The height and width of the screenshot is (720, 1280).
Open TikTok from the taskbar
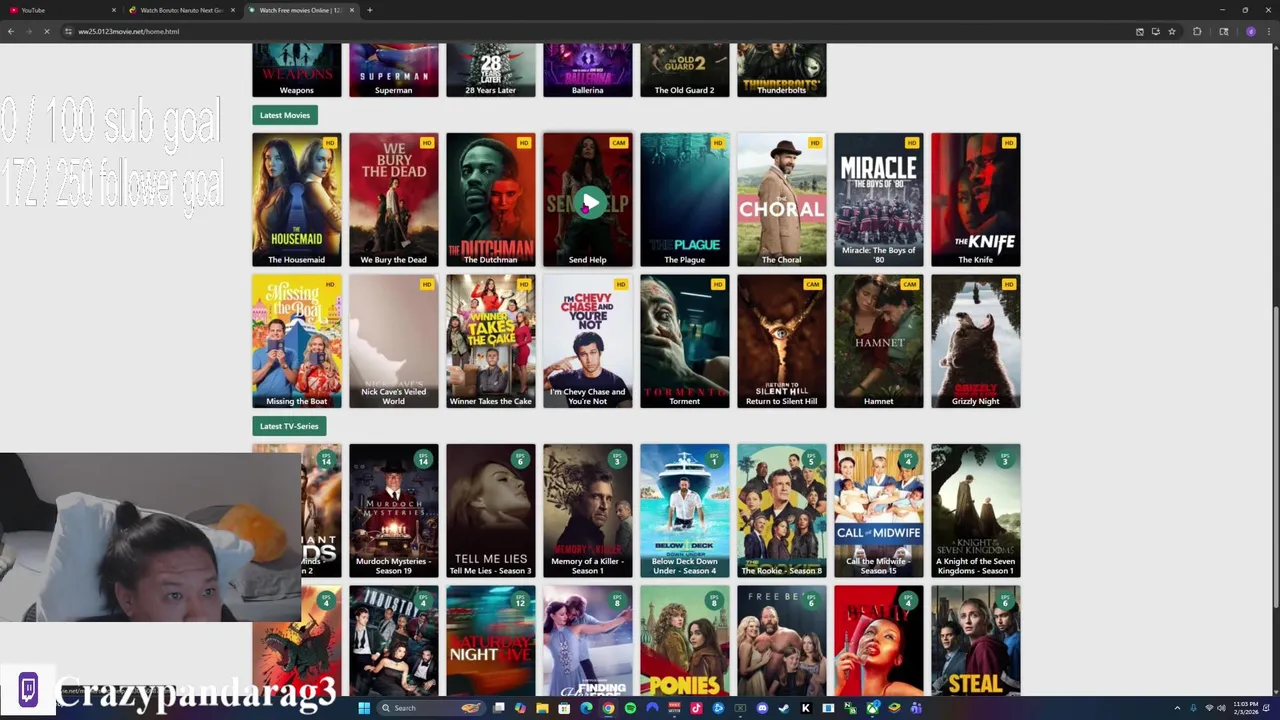click(x=696, y=708)
